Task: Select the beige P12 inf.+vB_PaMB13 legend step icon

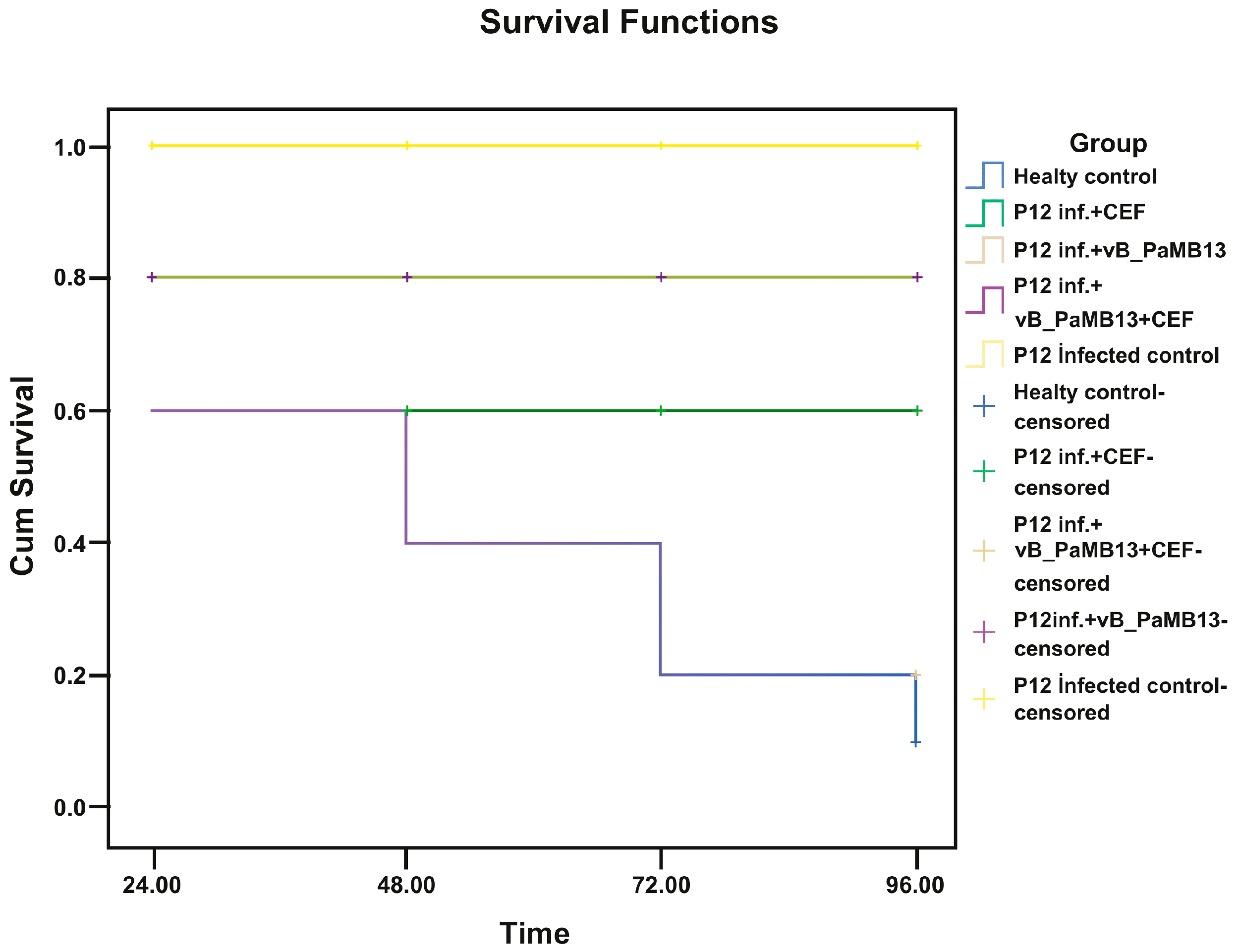Action: point(985,250)
